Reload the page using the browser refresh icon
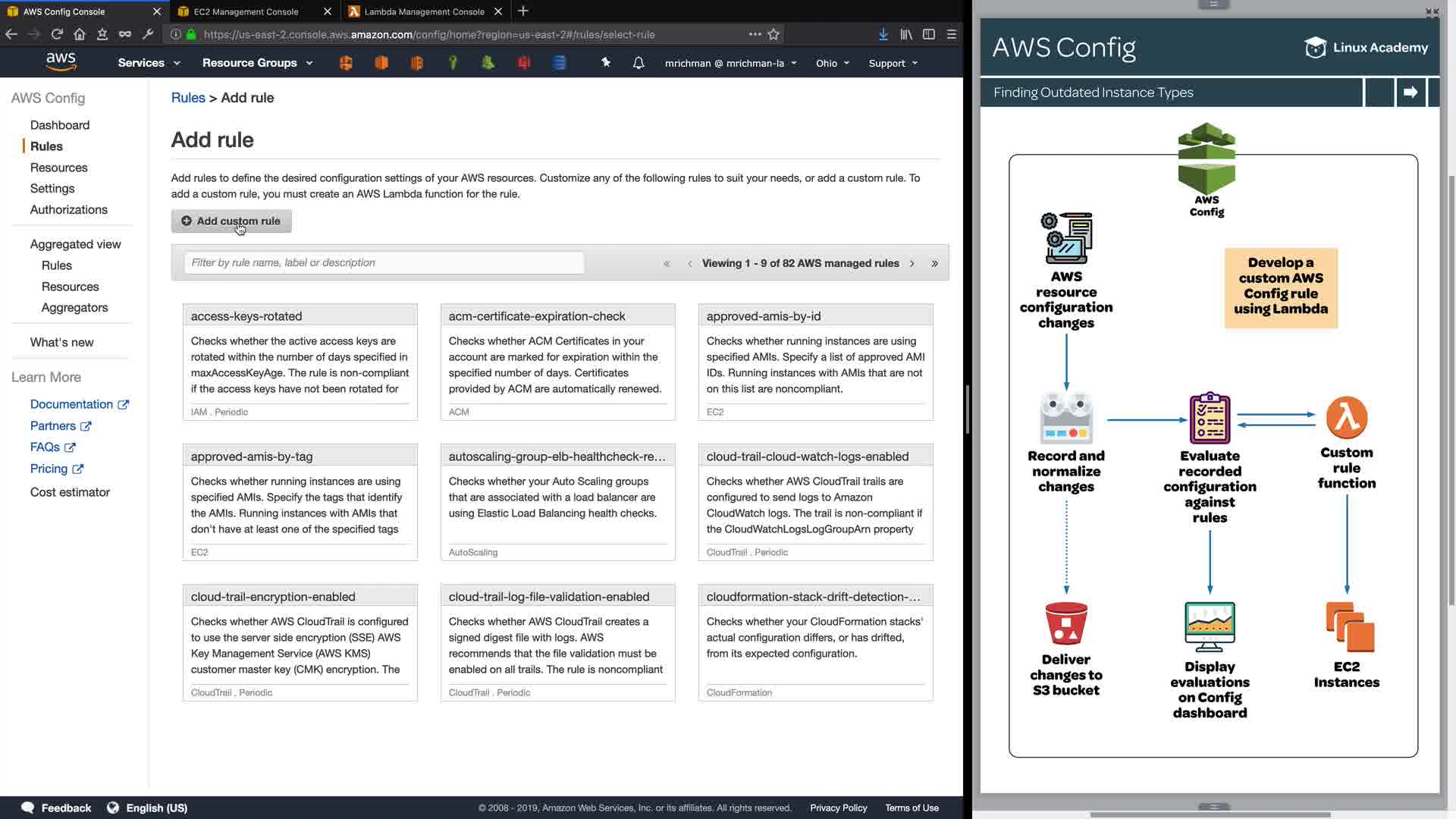The height and width of the screenshot is (819, 1456). coord(57,34)
